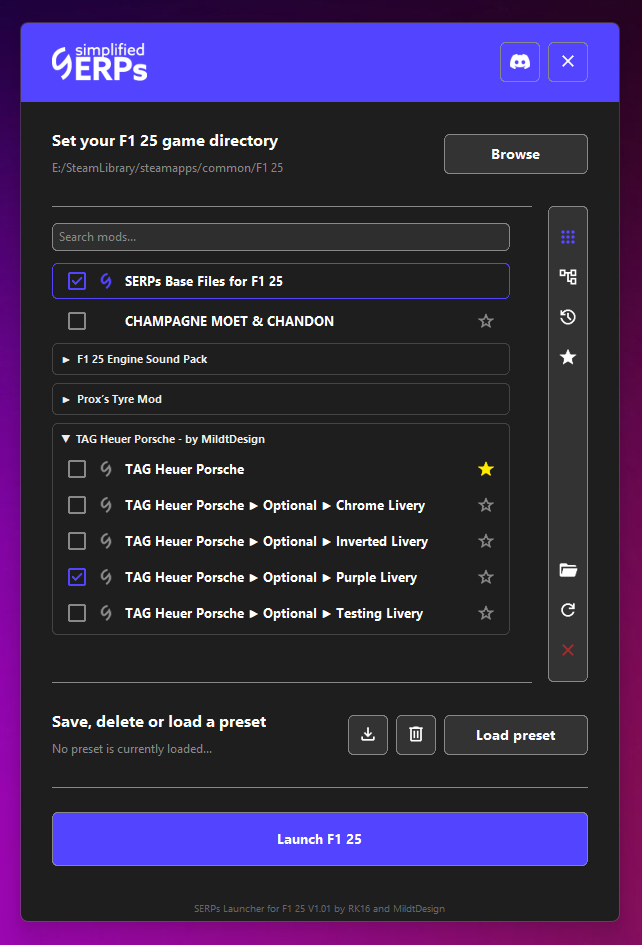Disable Purple Livery checkbox
Image resolution: width=642 pixels, height=945 pixels.
click(77, 577)
